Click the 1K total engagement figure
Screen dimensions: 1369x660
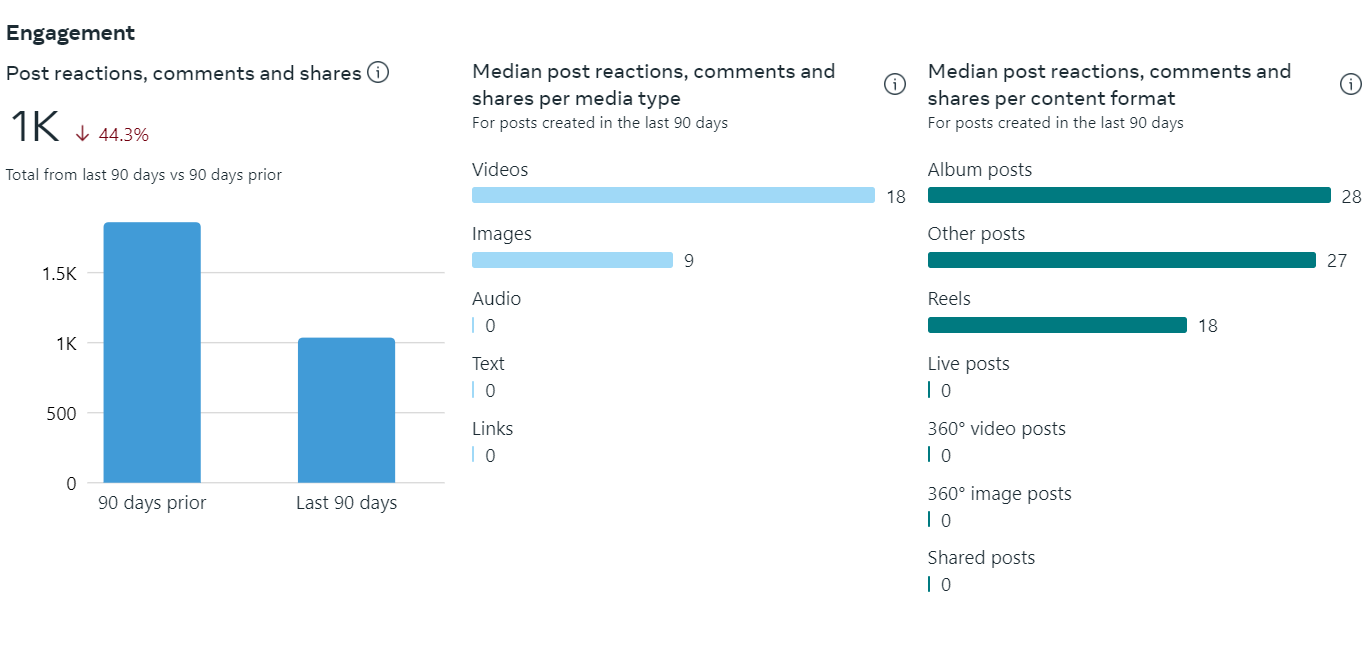35,128
